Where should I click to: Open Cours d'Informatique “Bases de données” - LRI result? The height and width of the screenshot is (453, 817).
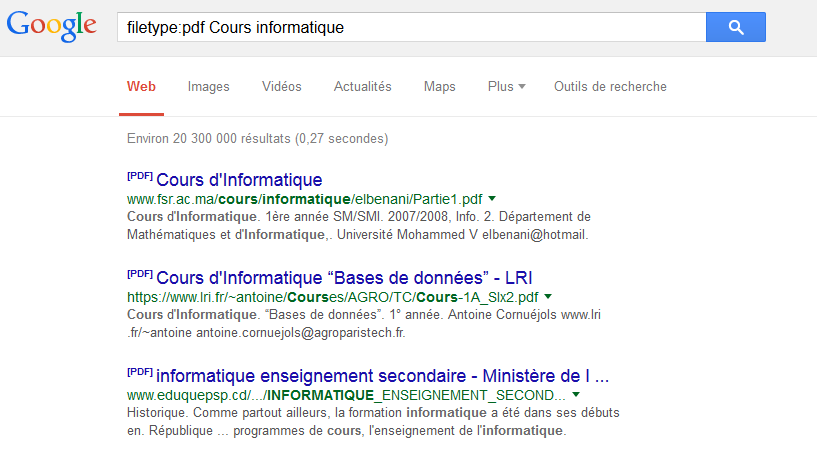pyautogui.click(x=344, y=278)
